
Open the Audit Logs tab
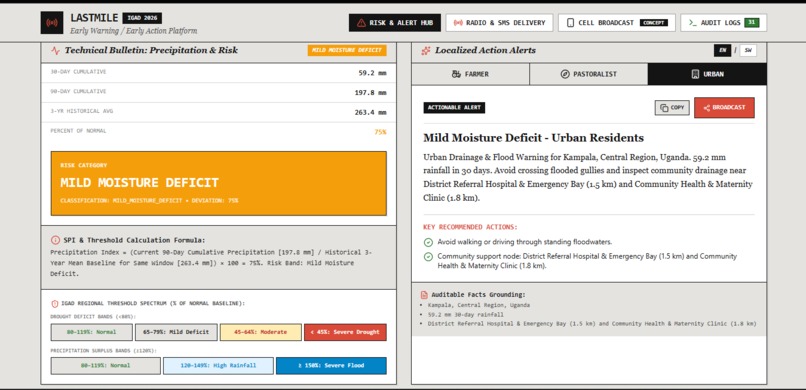[x=723, y=23]
